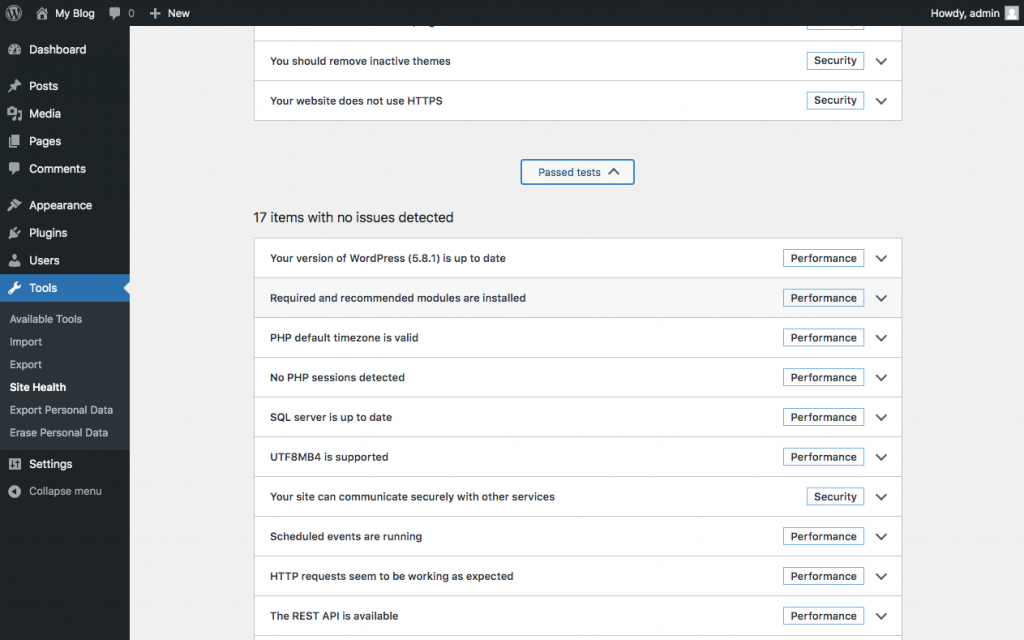Viewport: 1024px width, 640px height.
Task: Click the Appearance paintbrush icon
Action: pos(14,205)
